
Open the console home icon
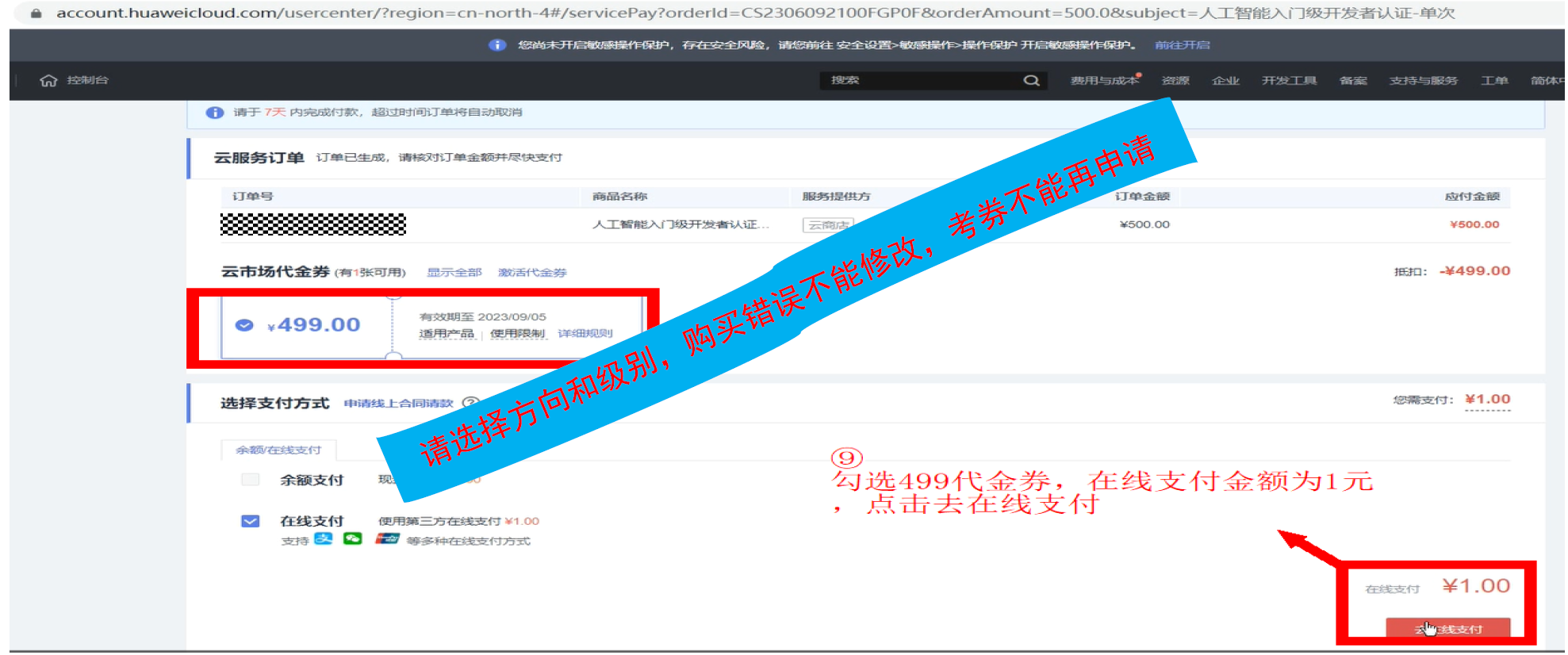tap(48, 80)
